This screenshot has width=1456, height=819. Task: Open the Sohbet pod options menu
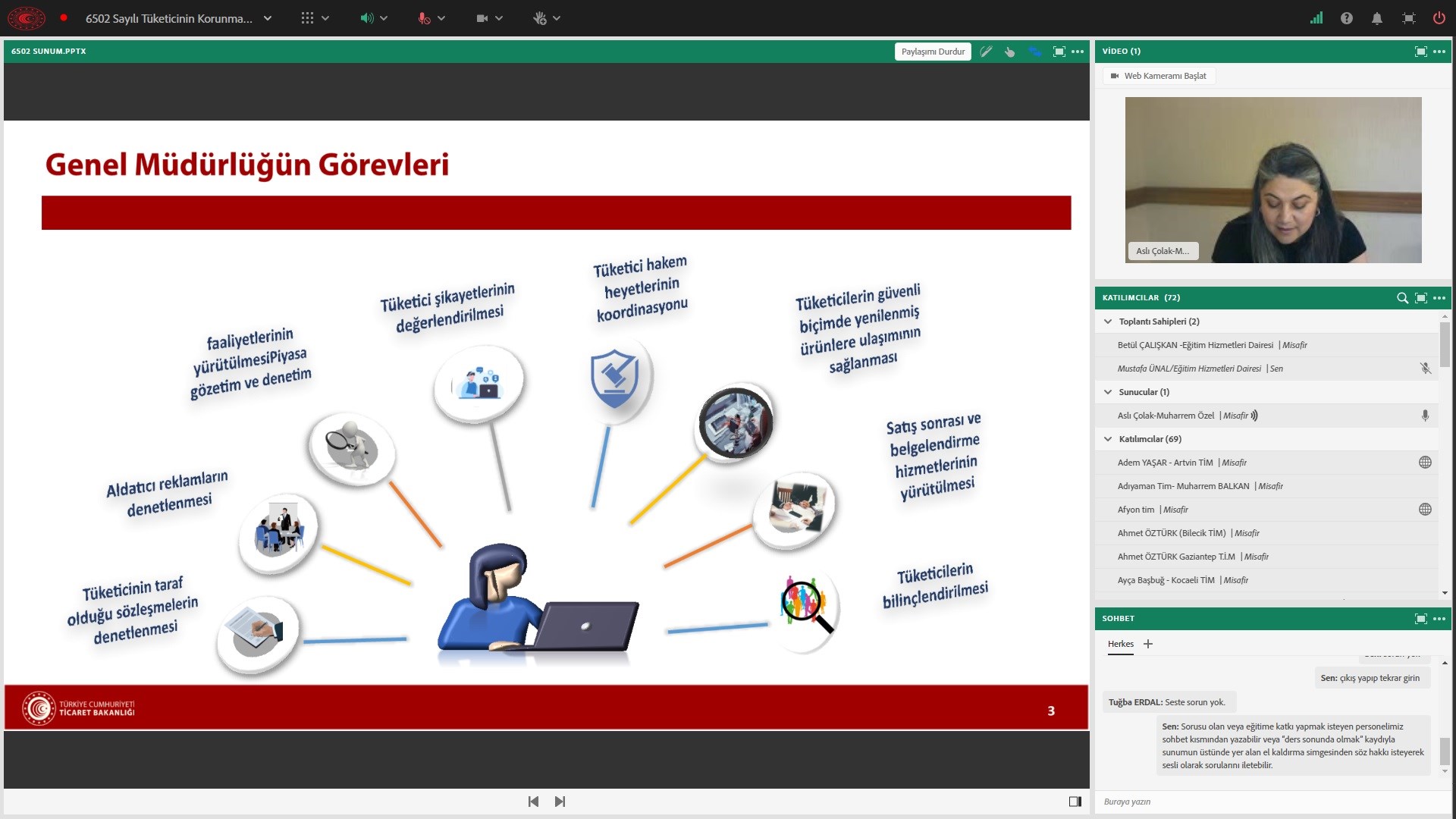[1439, 619]
